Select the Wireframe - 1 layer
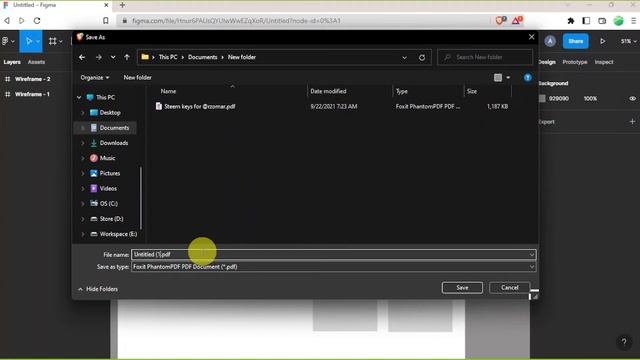 point(32,94)
